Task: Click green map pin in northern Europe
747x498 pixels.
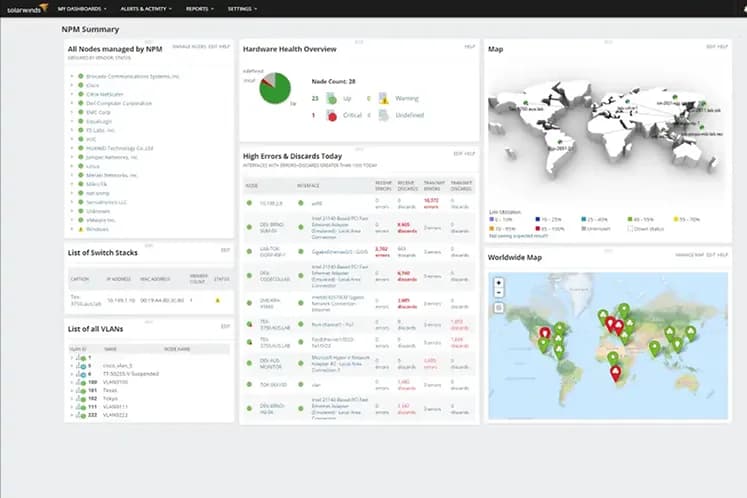Action: tap(624, 312)
